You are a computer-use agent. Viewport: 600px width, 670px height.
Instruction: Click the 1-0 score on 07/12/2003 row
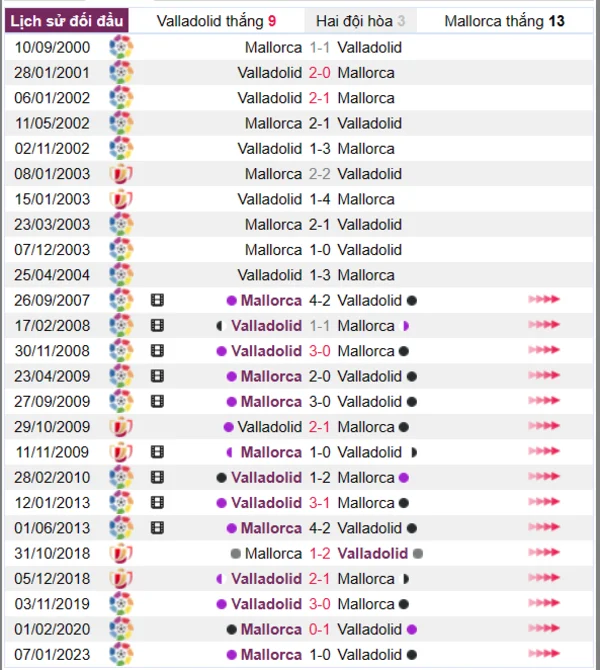coord(320,250)
